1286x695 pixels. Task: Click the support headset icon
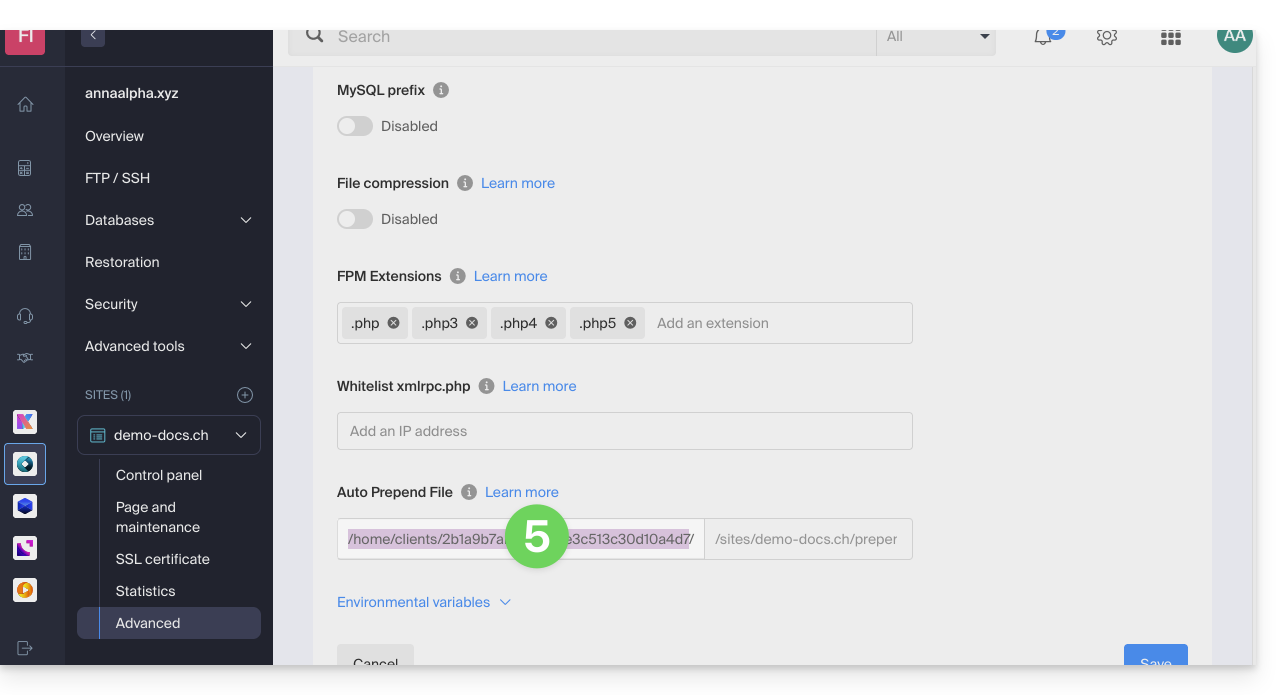25,316
